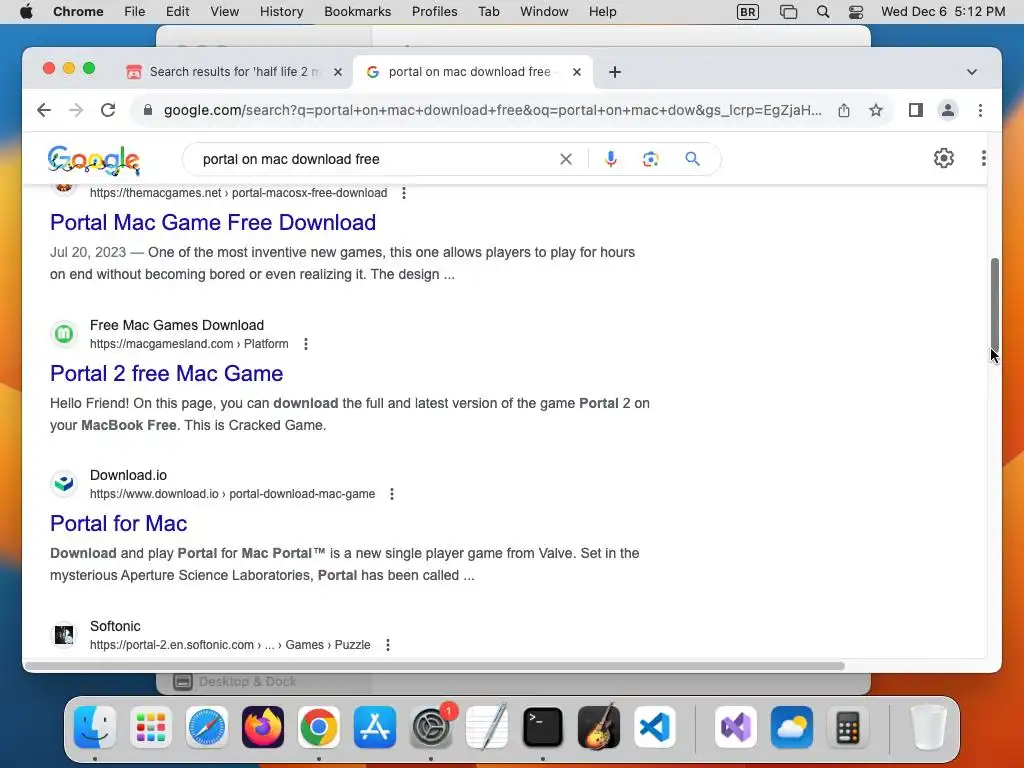This screenshot has width=1024, height=768.
Task: Open more options for macgamesland.com result
Action: click(x=306, y=344)
